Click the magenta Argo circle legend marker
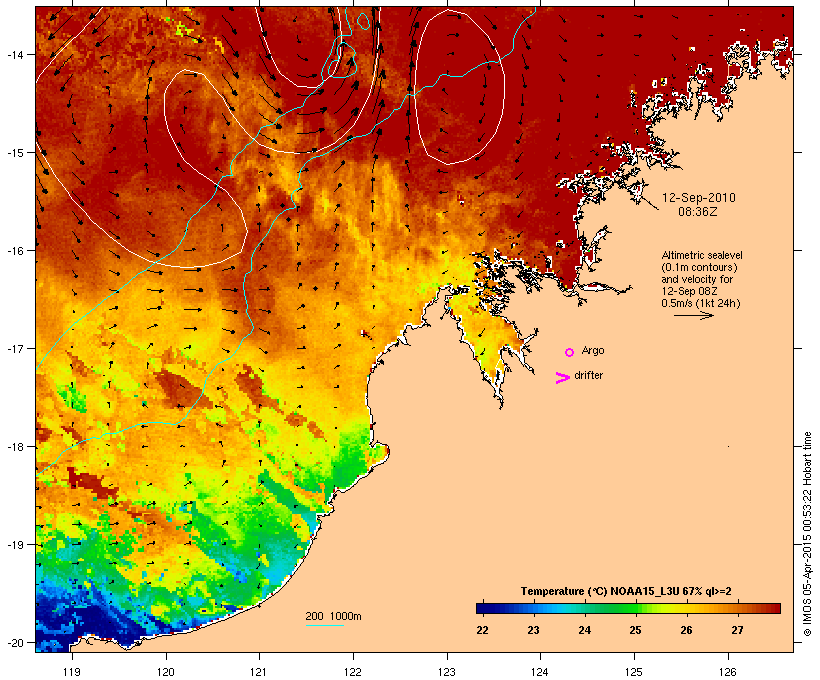 pos(570,352)
